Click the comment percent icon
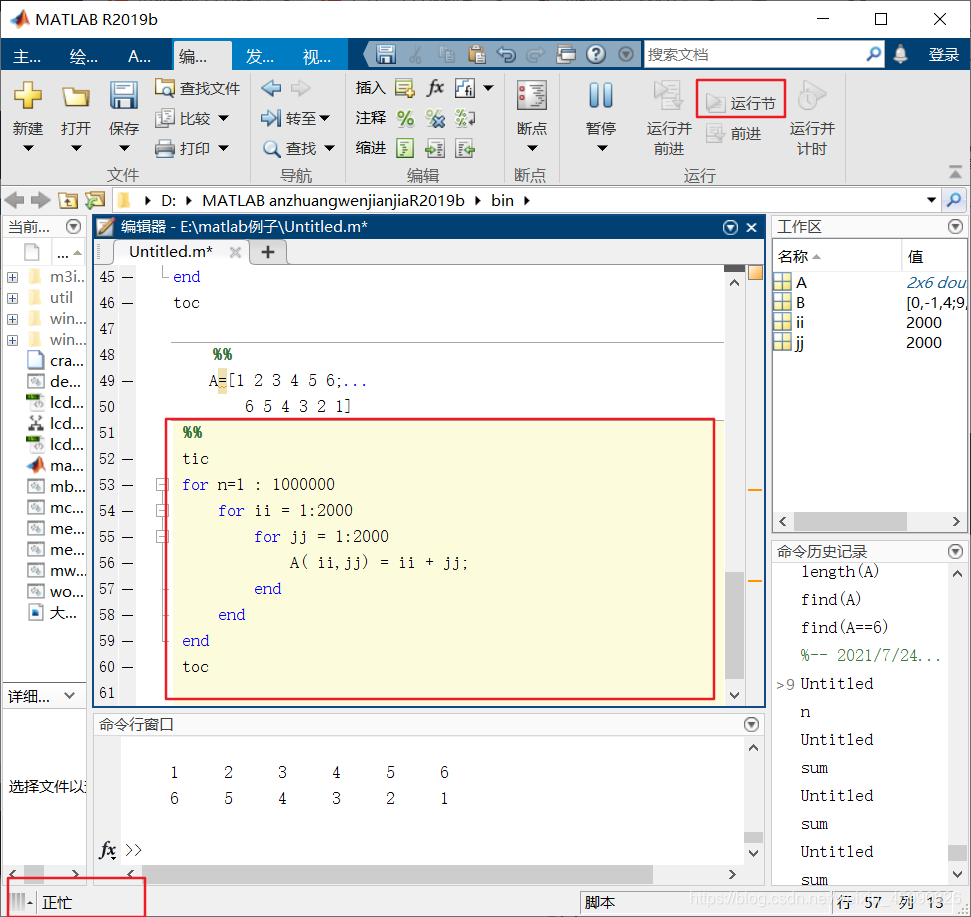Viewport: 971px width, 917px height. coord(405,118)
